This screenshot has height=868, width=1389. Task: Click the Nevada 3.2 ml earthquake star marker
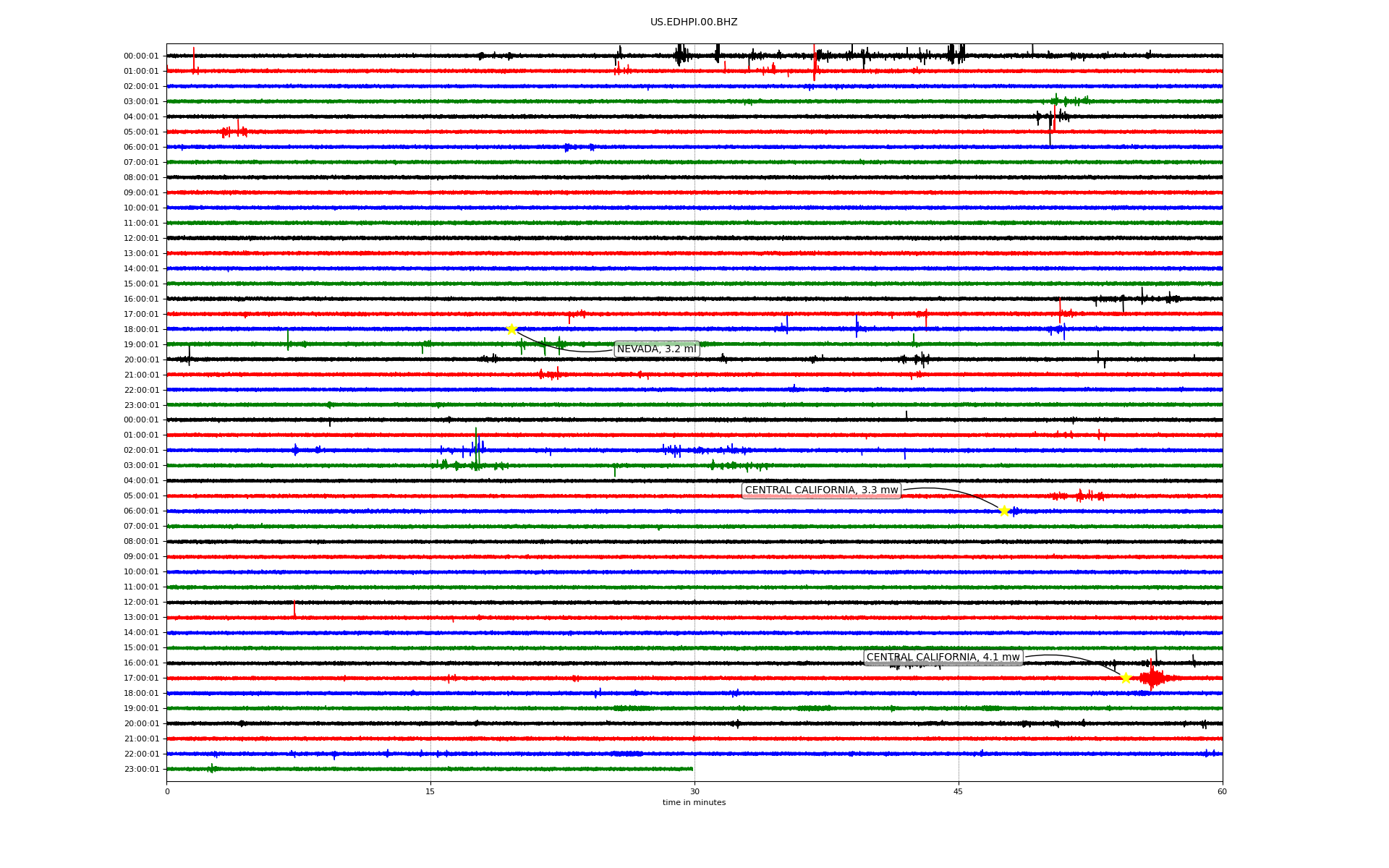click(511, 329)
